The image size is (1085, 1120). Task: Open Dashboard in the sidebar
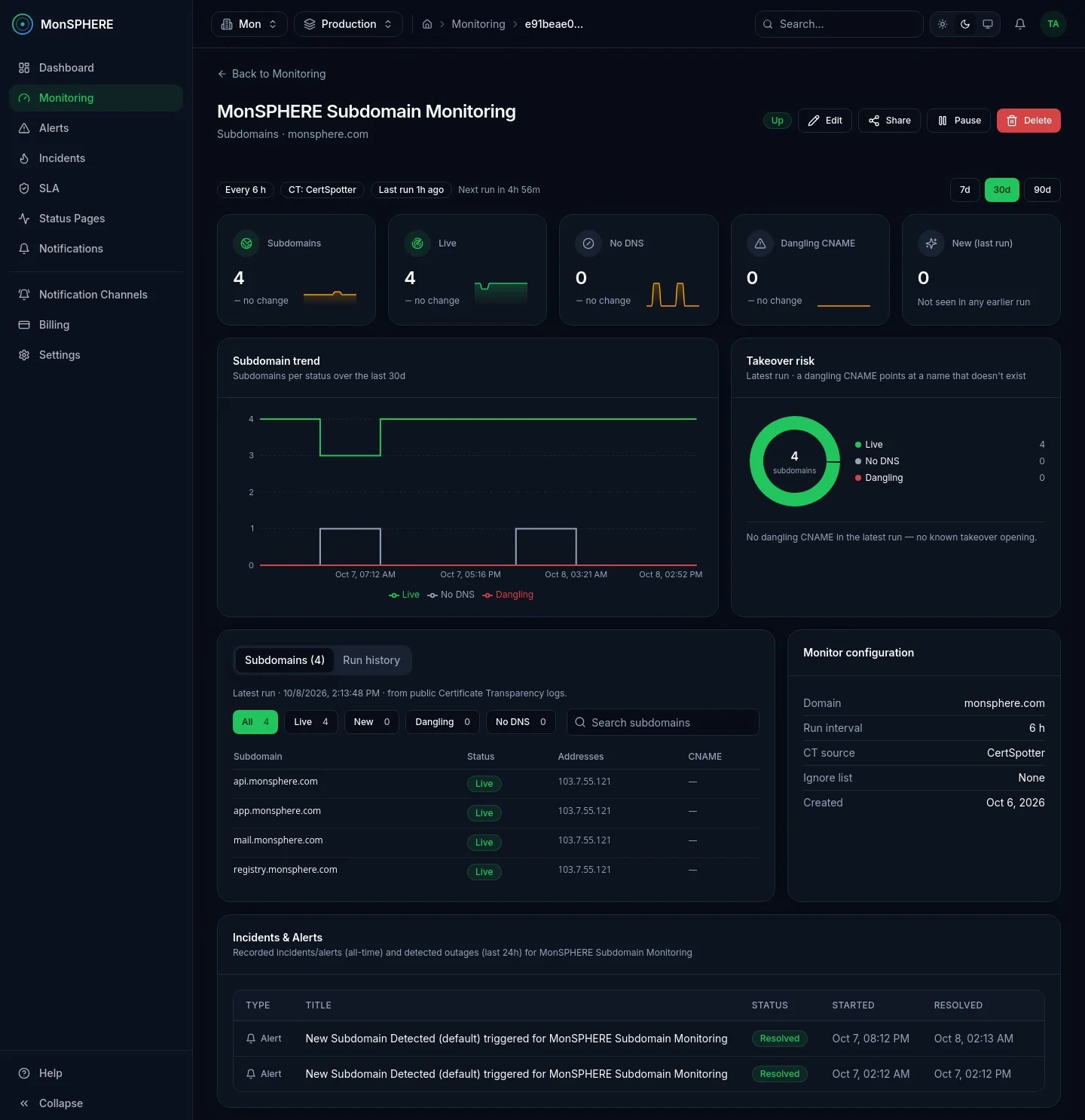pos(96,68)
